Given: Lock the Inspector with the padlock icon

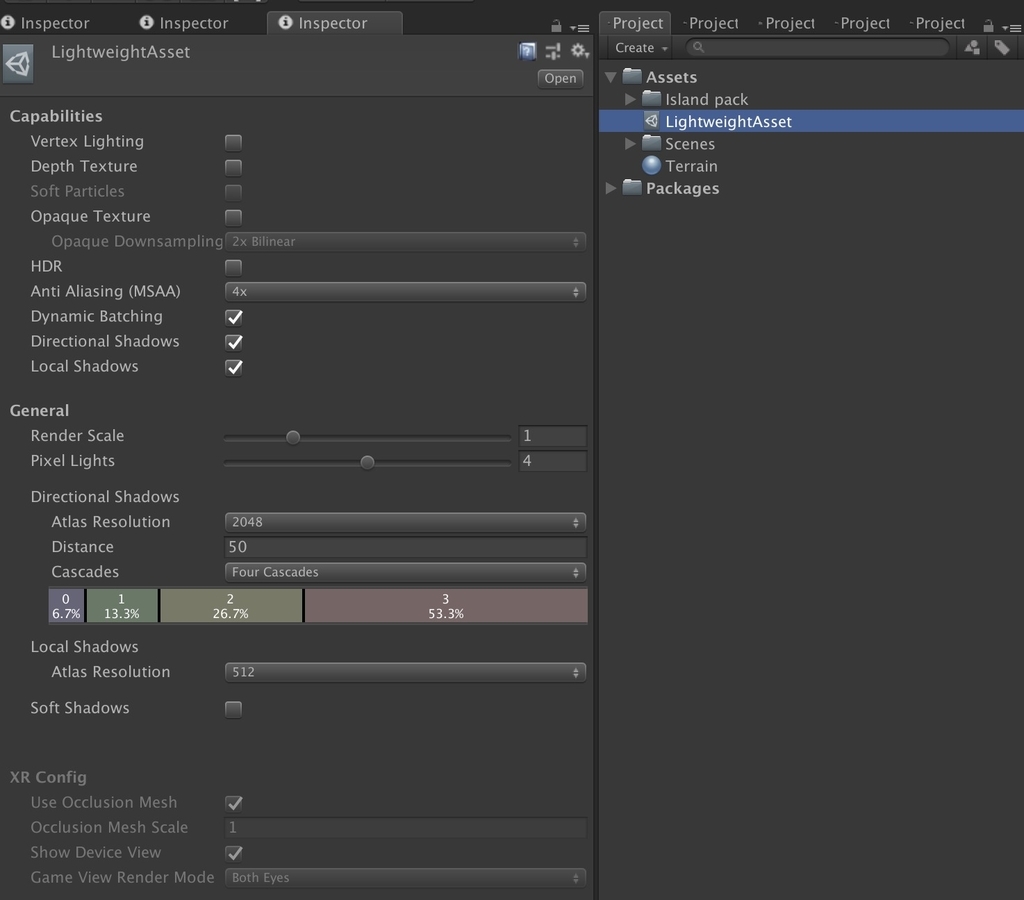Looking at the screenshot, I should [556, 27].
